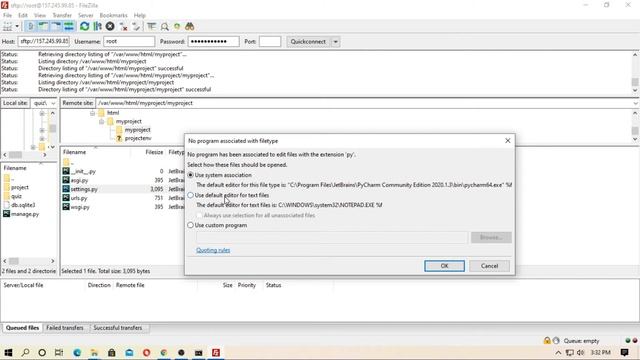Search for files with binoculars icon
640x360 pixels.
[x=189, y=27]
